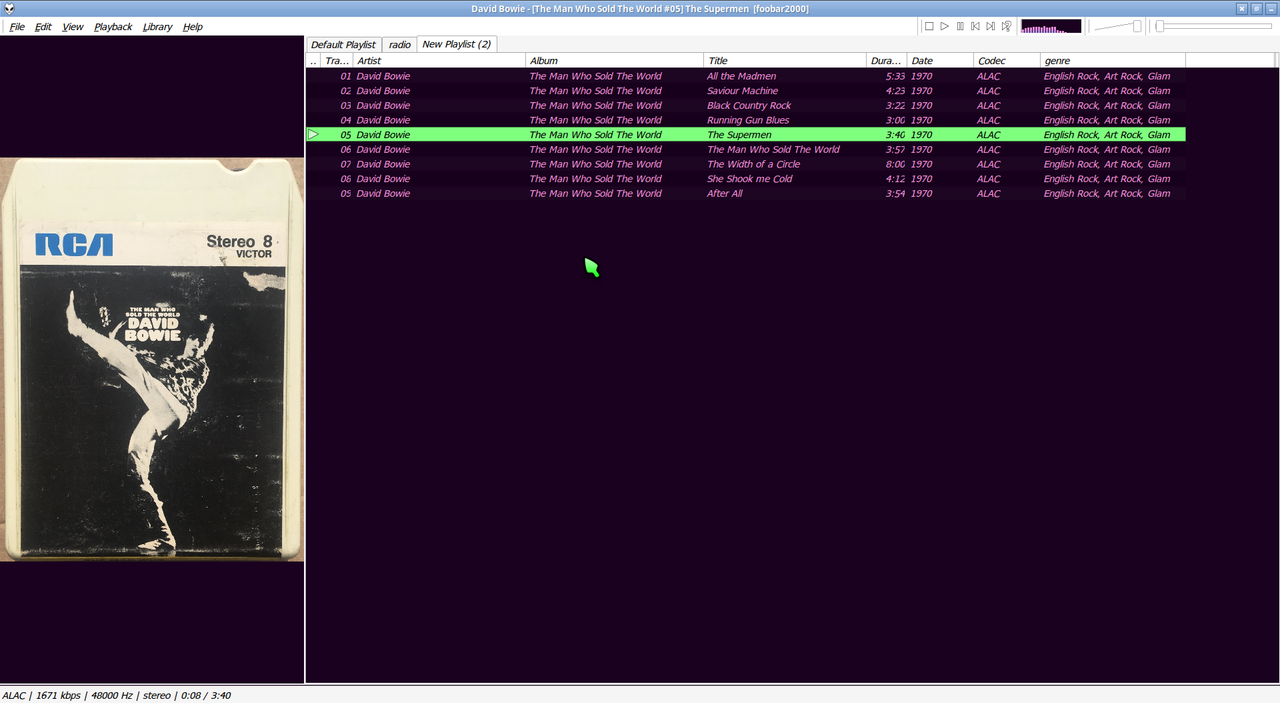
Task: Click the foobar2000 alien icon in the title bar
Action: tap(9, 8)
